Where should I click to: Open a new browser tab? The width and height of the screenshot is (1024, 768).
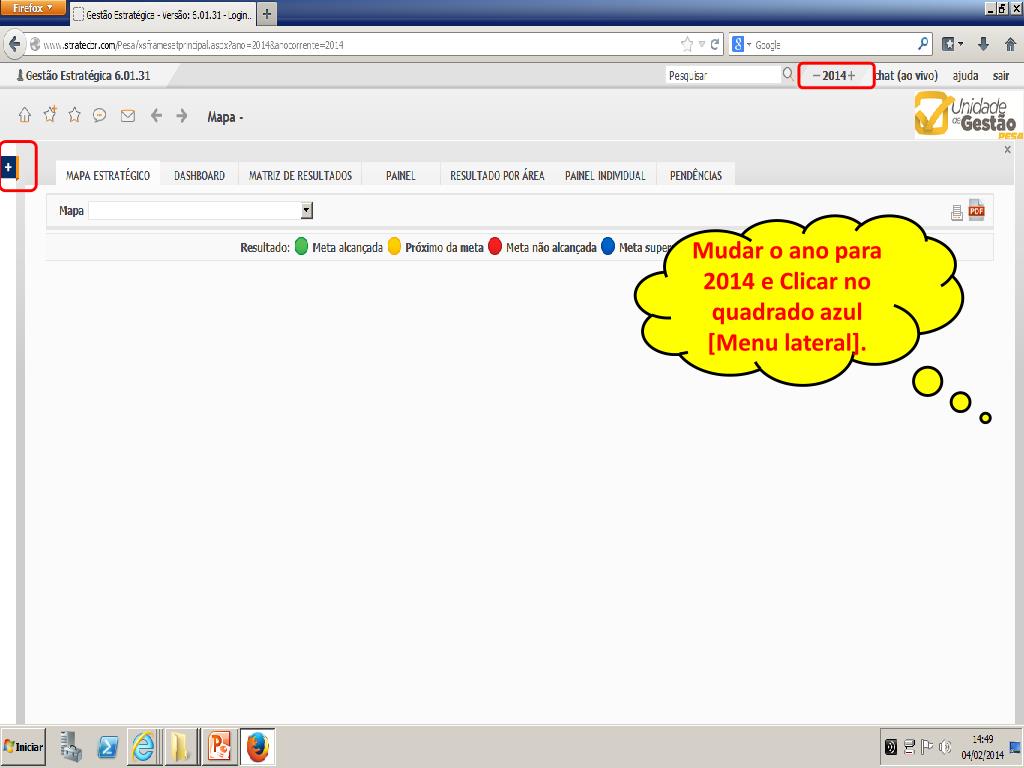[x=267, y=14]
